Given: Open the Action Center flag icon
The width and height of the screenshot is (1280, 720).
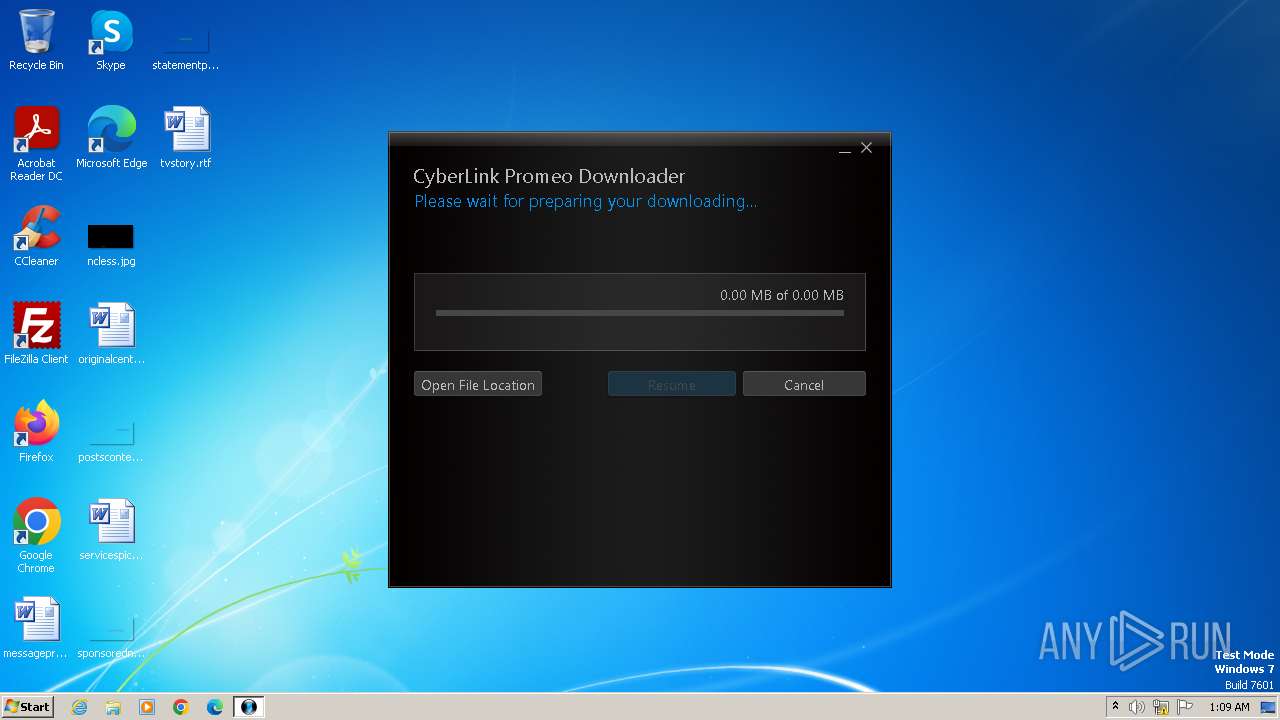Looking at the screenshot, I should coord(1185,707).
